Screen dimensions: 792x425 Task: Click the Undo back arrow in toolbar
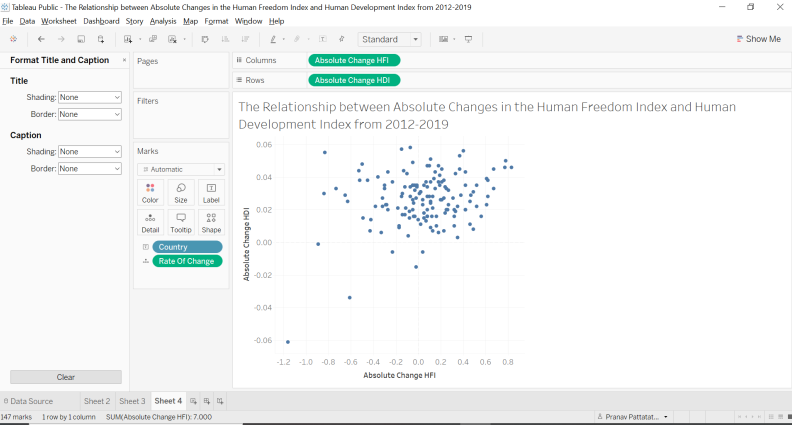(41, 39)
